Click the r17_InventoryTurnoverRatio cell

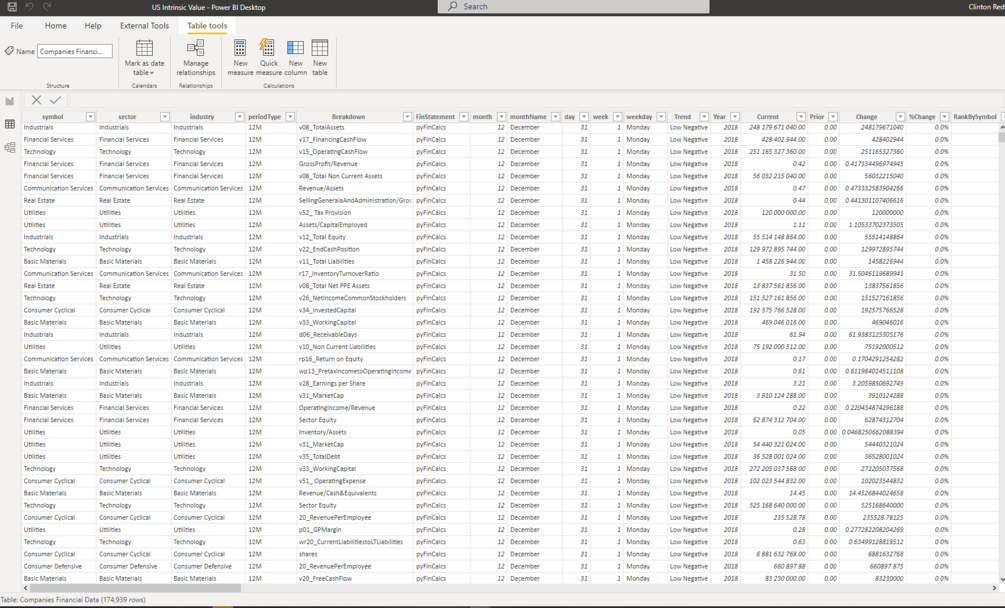tap(354, 274)
